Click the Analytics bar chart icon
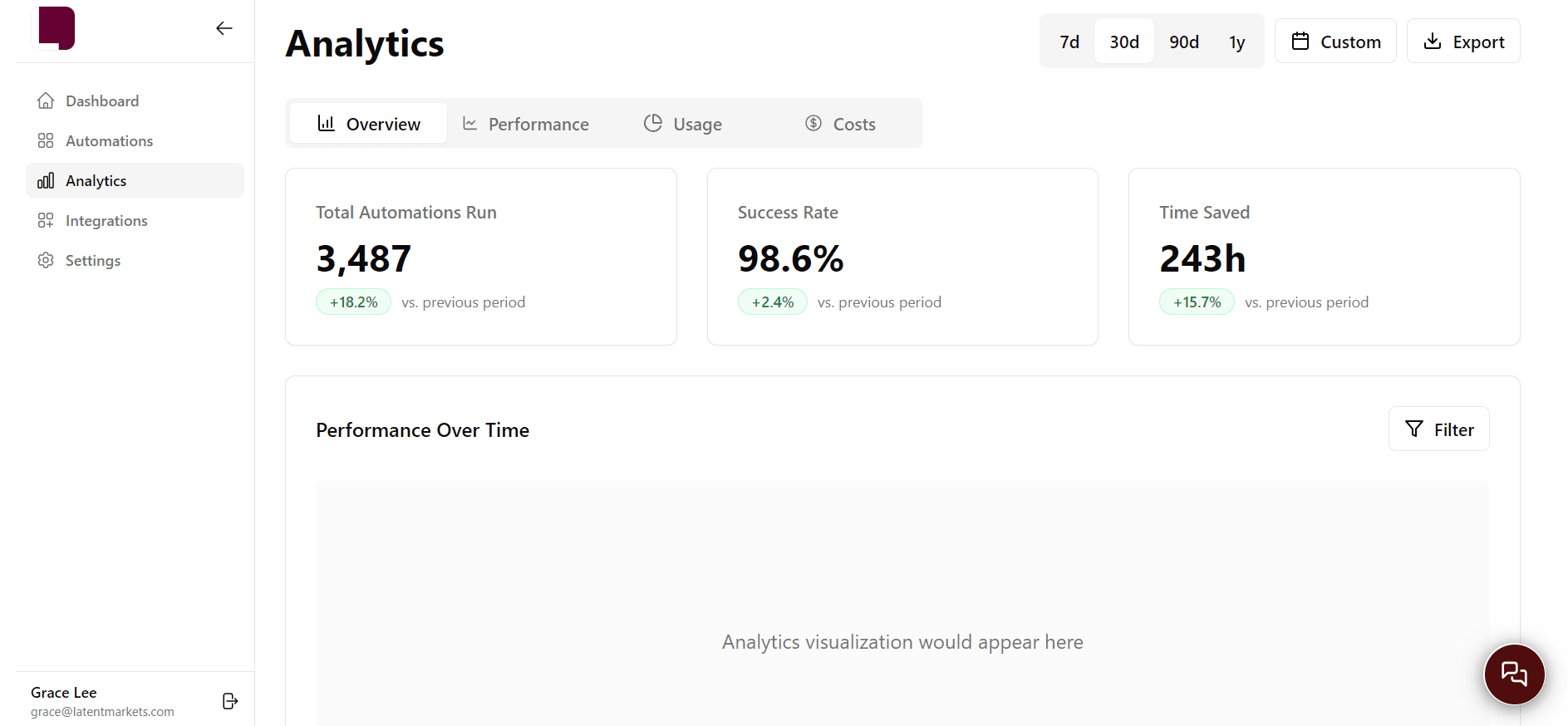The width and height of the screenshot is (1568, 726). click(46, 180)
